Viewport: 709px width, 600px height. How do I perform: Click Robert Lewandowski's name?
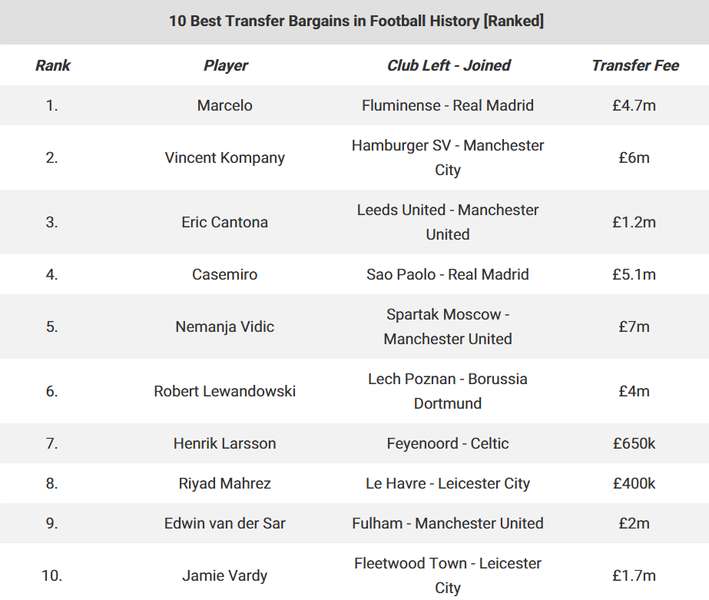point(225,391)
